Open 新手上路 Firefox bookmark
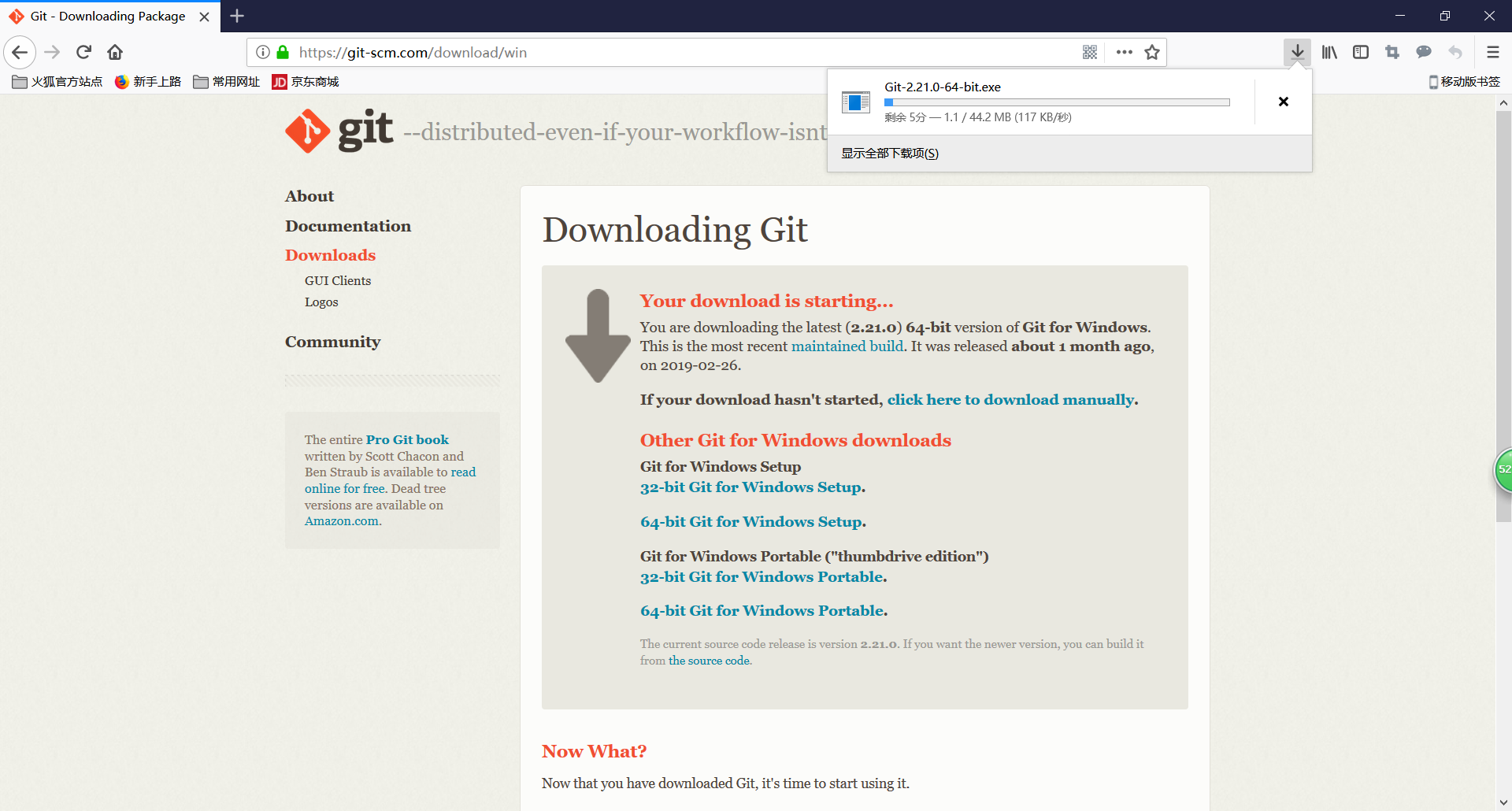Viewport: 1512px width, 811px height. click(148, 82)
